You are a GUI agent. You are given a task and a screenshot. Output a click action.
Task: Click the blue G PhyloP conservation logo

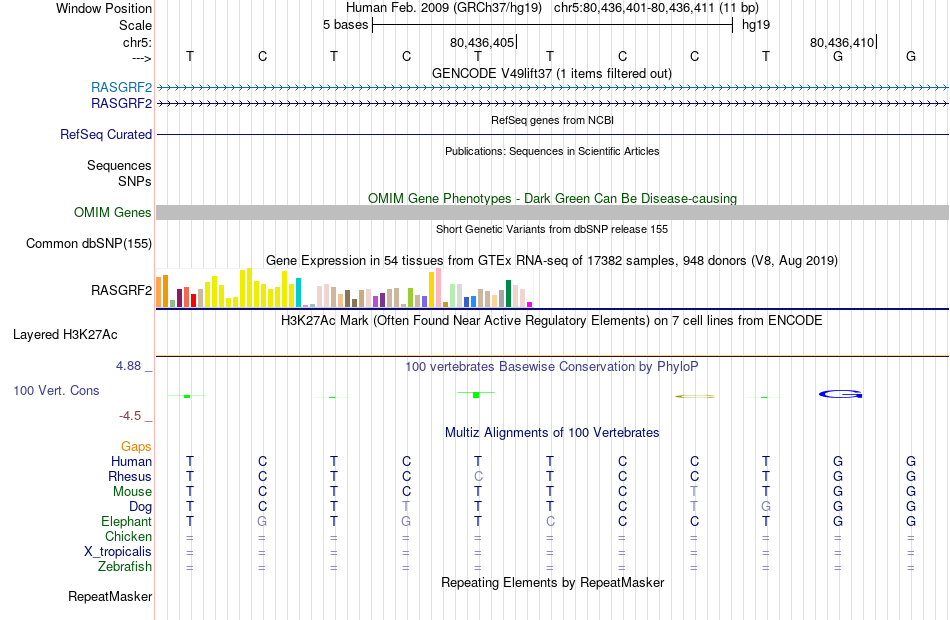840,395
